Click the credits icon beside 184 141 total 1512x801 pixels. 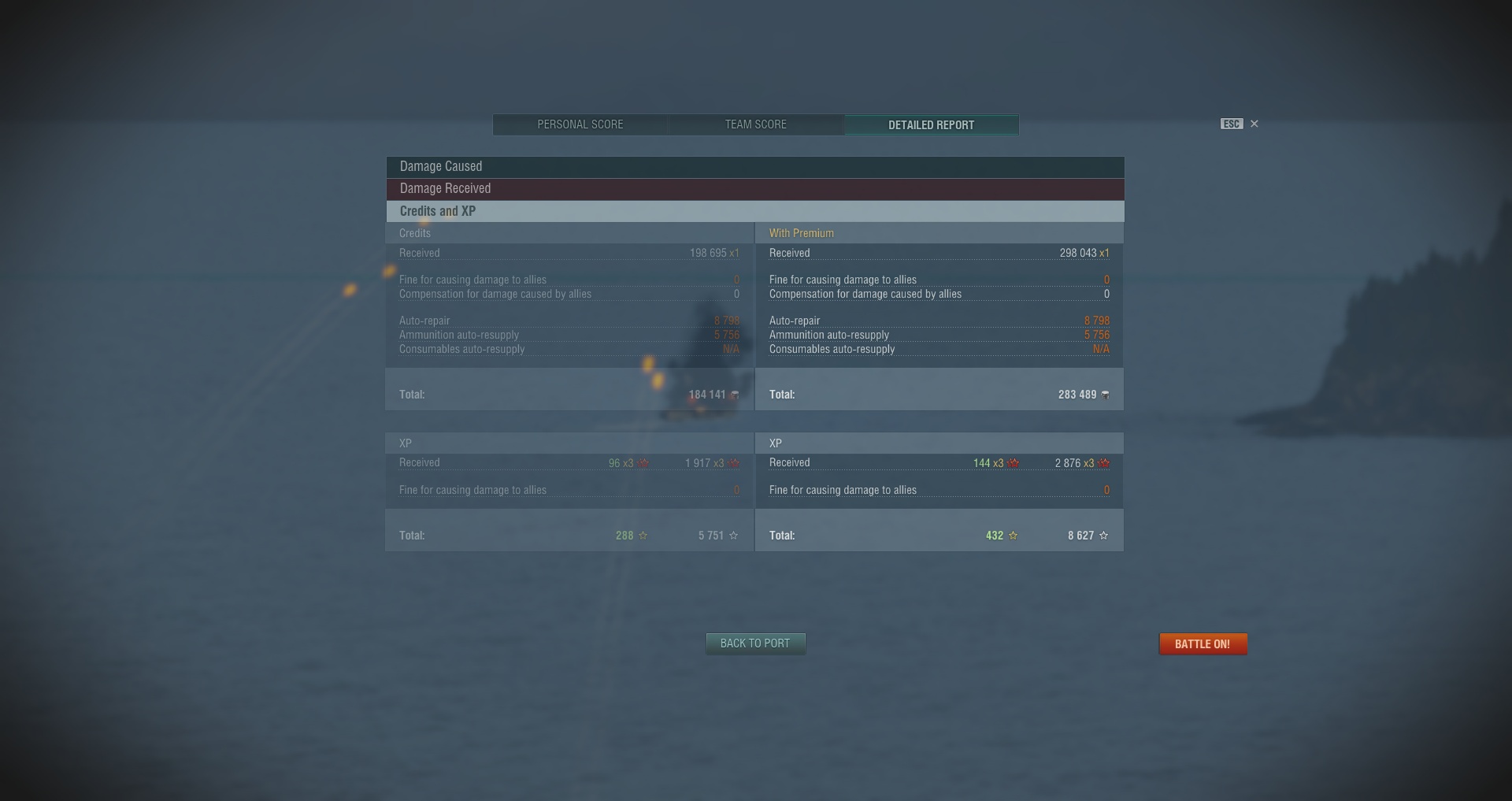[x=735, y=395]
